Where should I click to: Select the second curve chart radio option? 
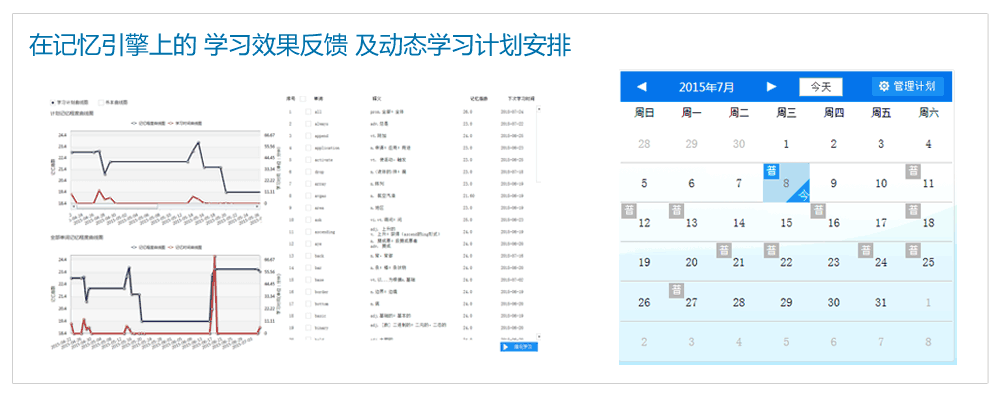[100, 101]
